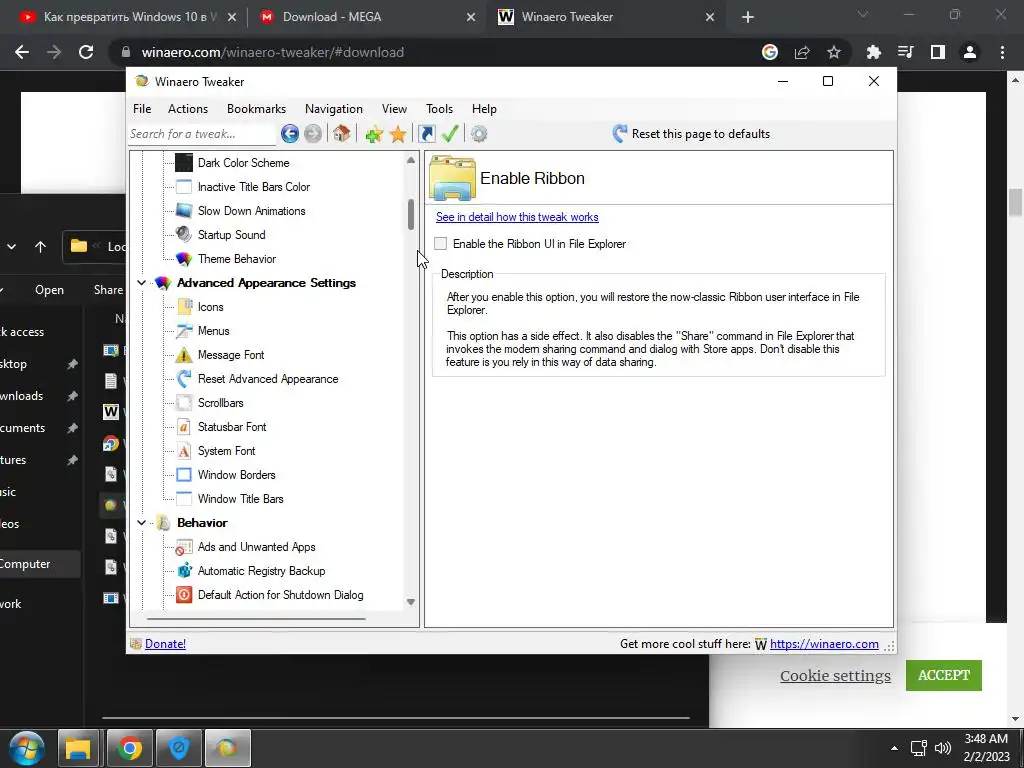Select Inactive Title Bars Color item
The image size is (1024, 768).
[x=253, y=187]
